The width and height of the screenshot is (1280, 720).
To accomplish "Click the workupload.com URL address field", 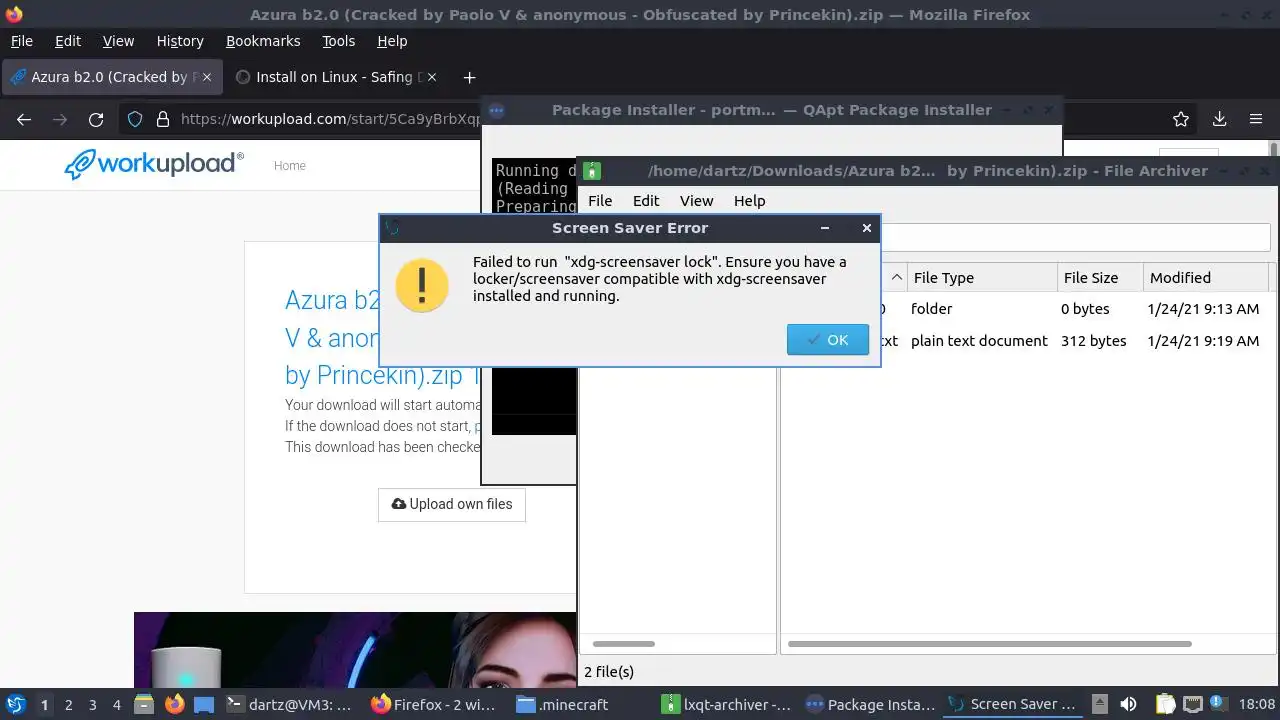I will pos(330,119).
